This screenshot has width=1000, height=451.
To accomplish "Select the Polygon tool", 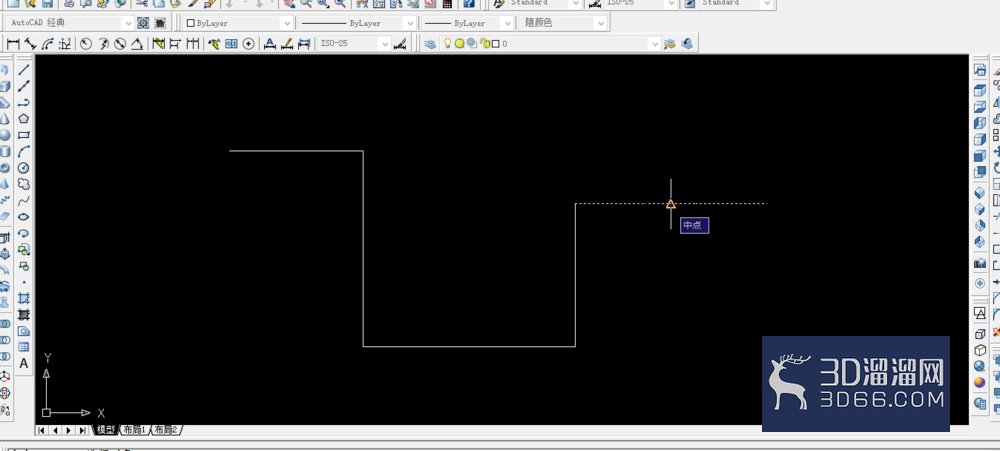I will point(24,118).
